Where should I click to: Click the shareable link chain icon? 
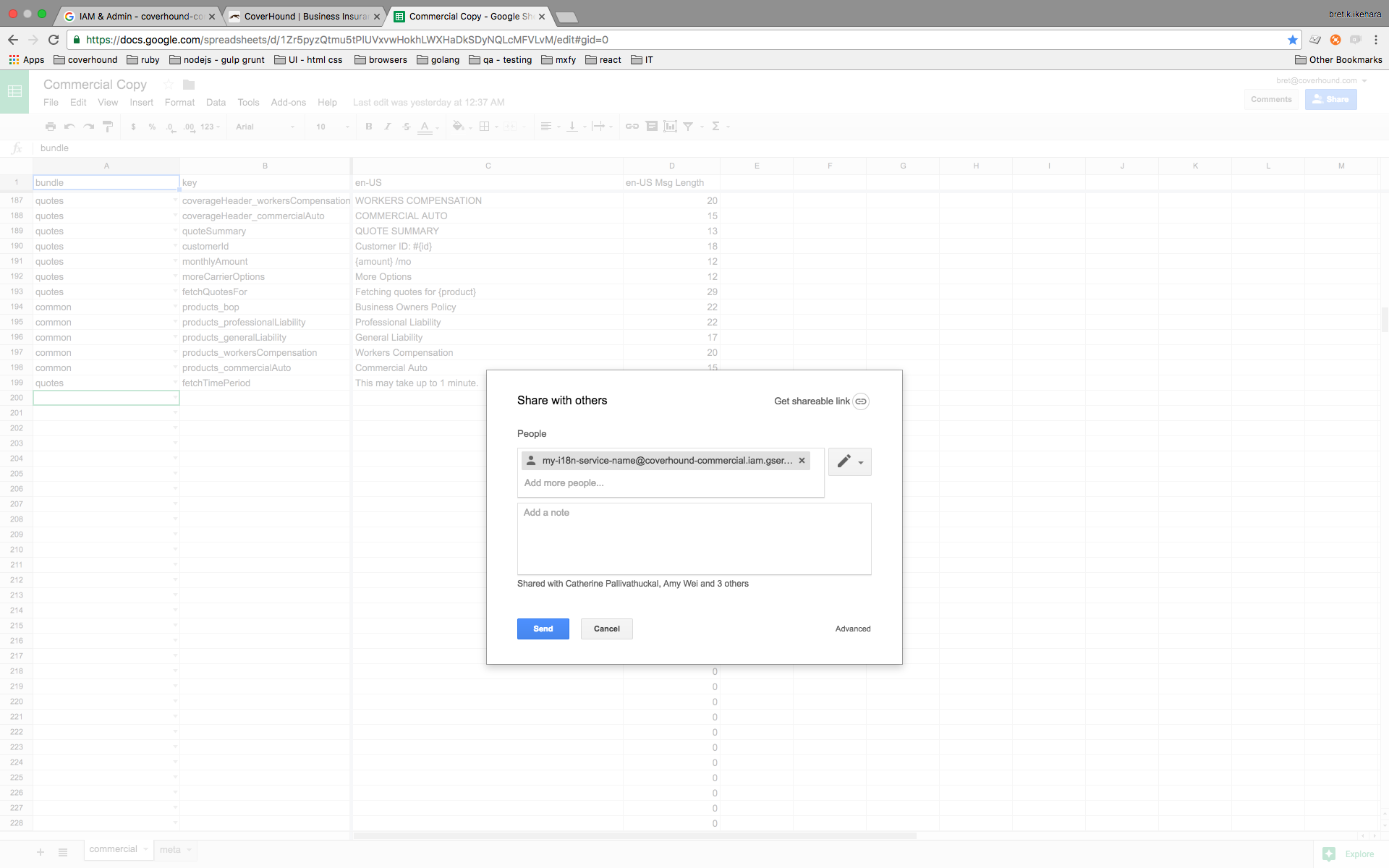pos(860,401)
